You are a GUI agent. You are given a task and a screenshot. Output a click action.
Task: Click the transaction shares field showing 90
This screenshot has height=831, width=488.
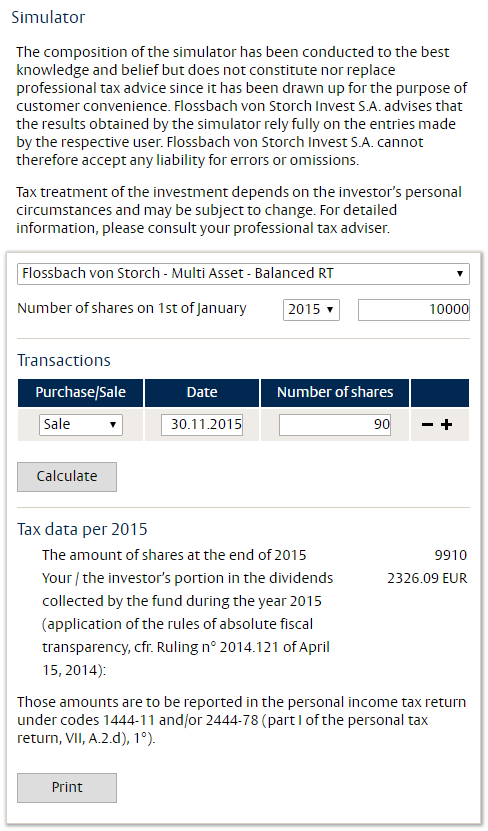[335, 425]
